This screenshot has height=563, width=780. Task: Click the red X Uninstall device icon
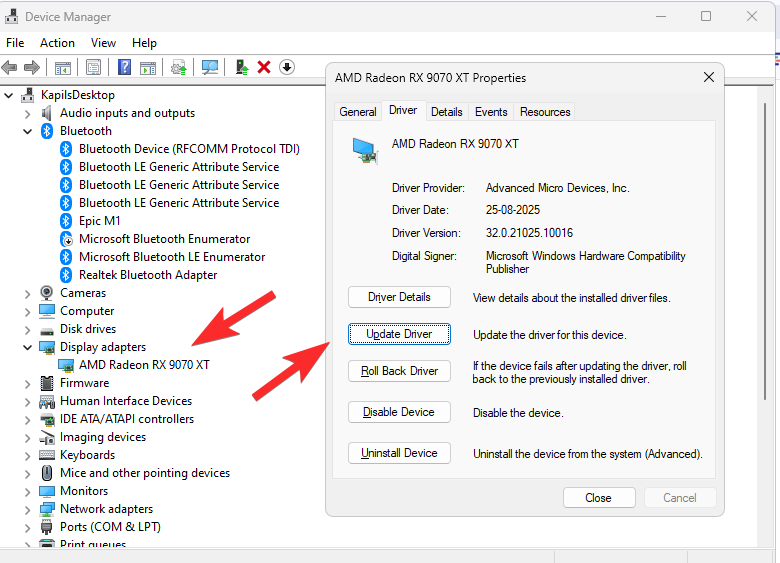point(264,67)
